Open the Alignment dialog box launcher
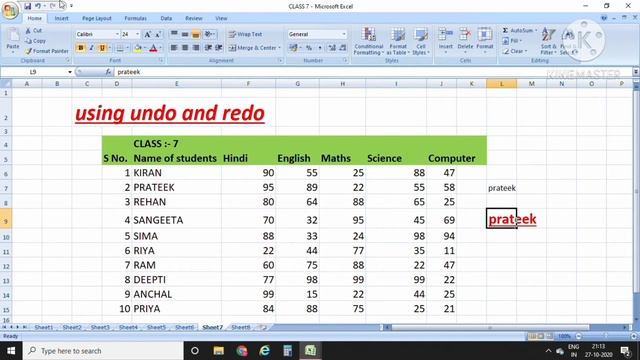640x360 pixels. pyautogui.click(x=280, y=60)
